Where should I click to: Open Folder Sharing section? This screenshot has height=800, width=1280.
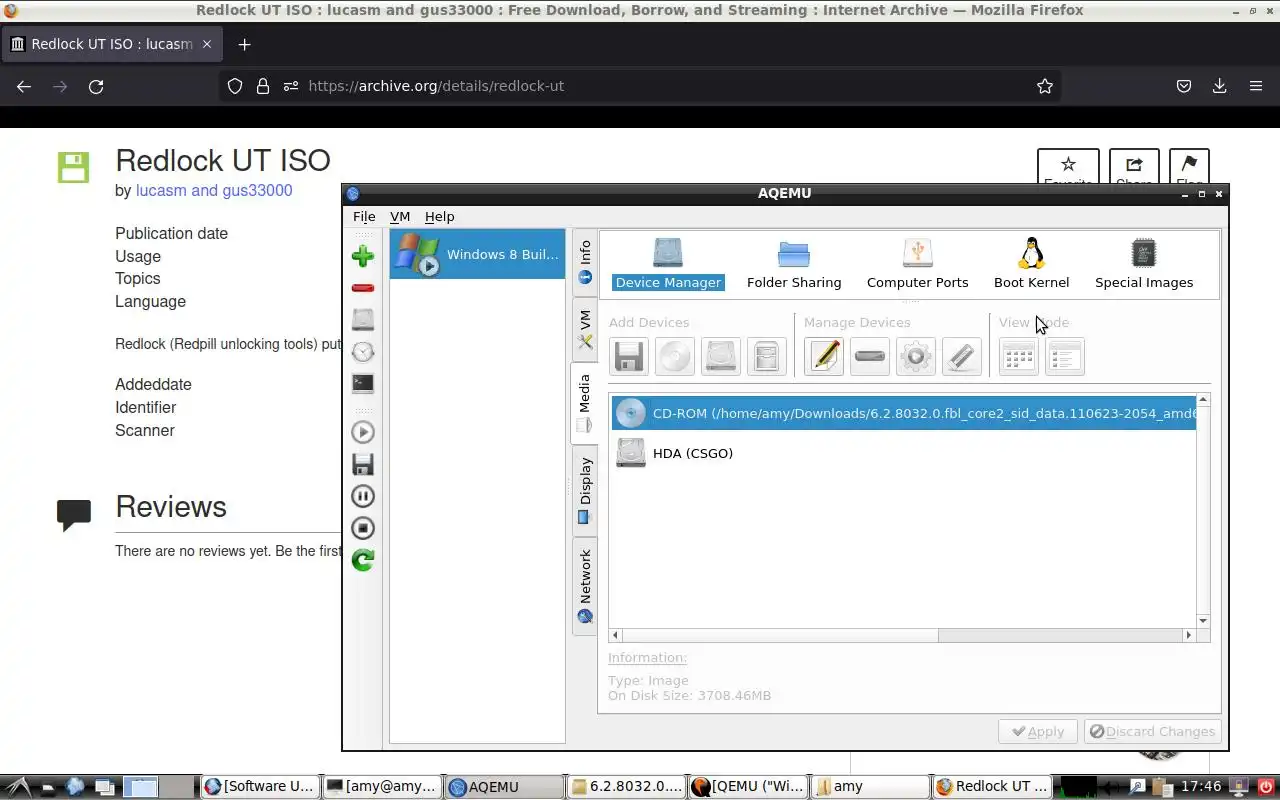pyautogui.click(x=794, y=264)
